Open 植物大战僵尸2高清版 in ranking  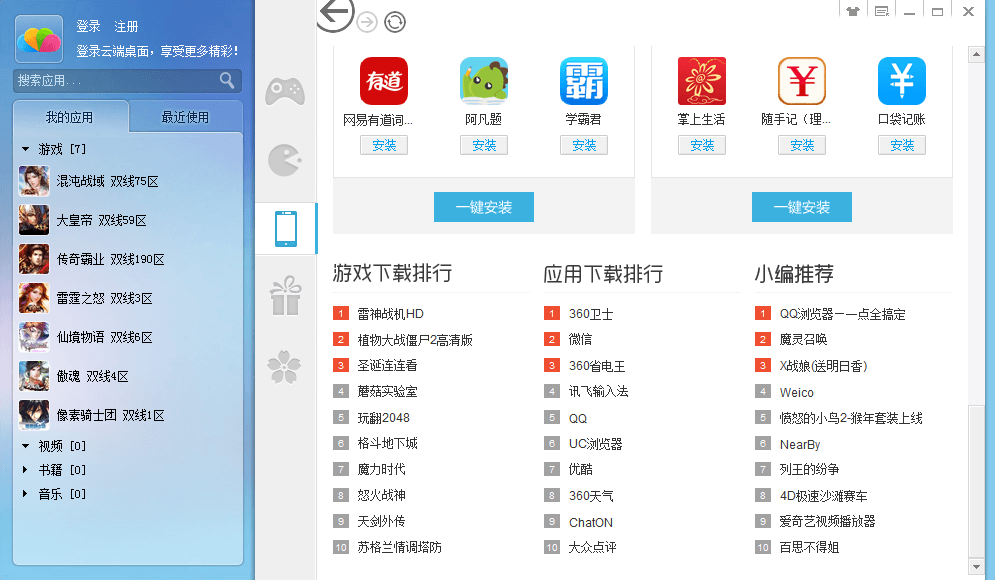(415, 339)
